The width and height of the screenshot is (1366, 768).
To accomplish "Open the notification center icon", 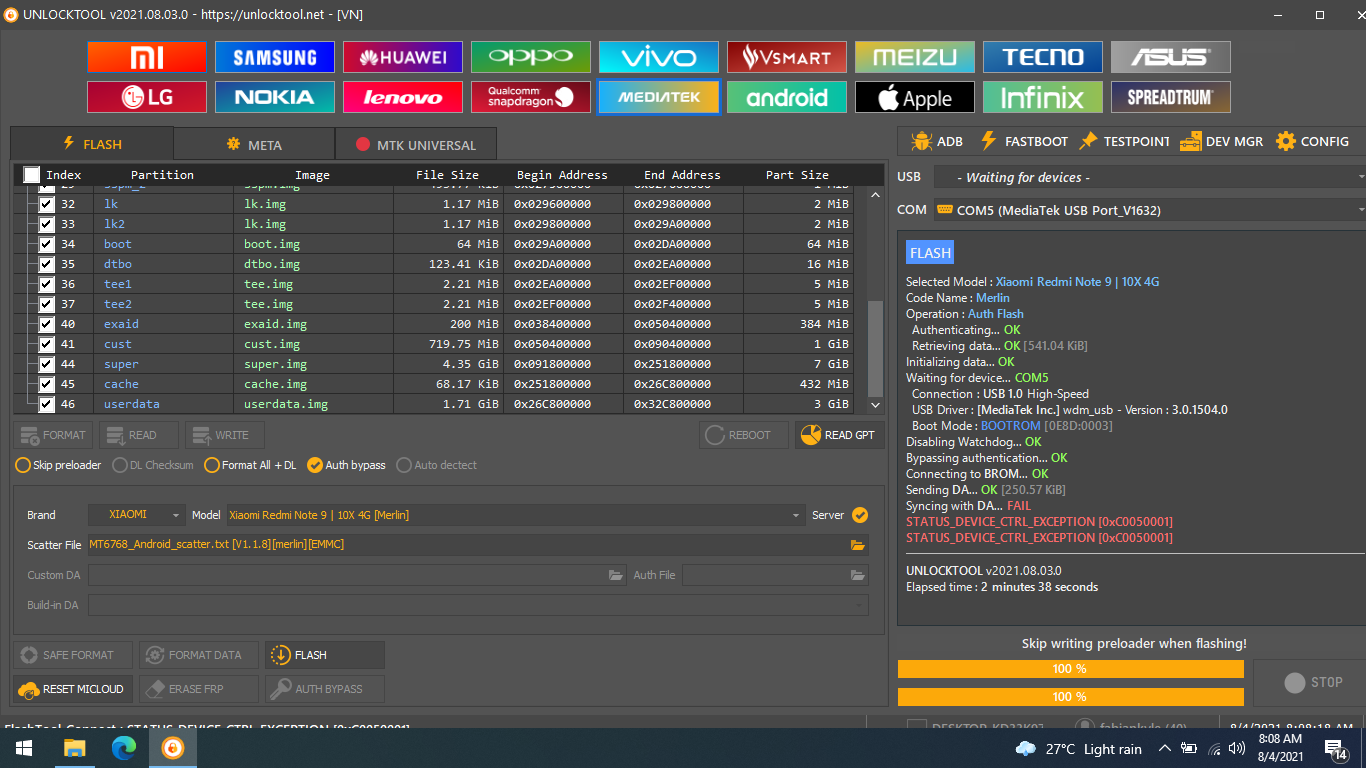I will (1336, 748).
